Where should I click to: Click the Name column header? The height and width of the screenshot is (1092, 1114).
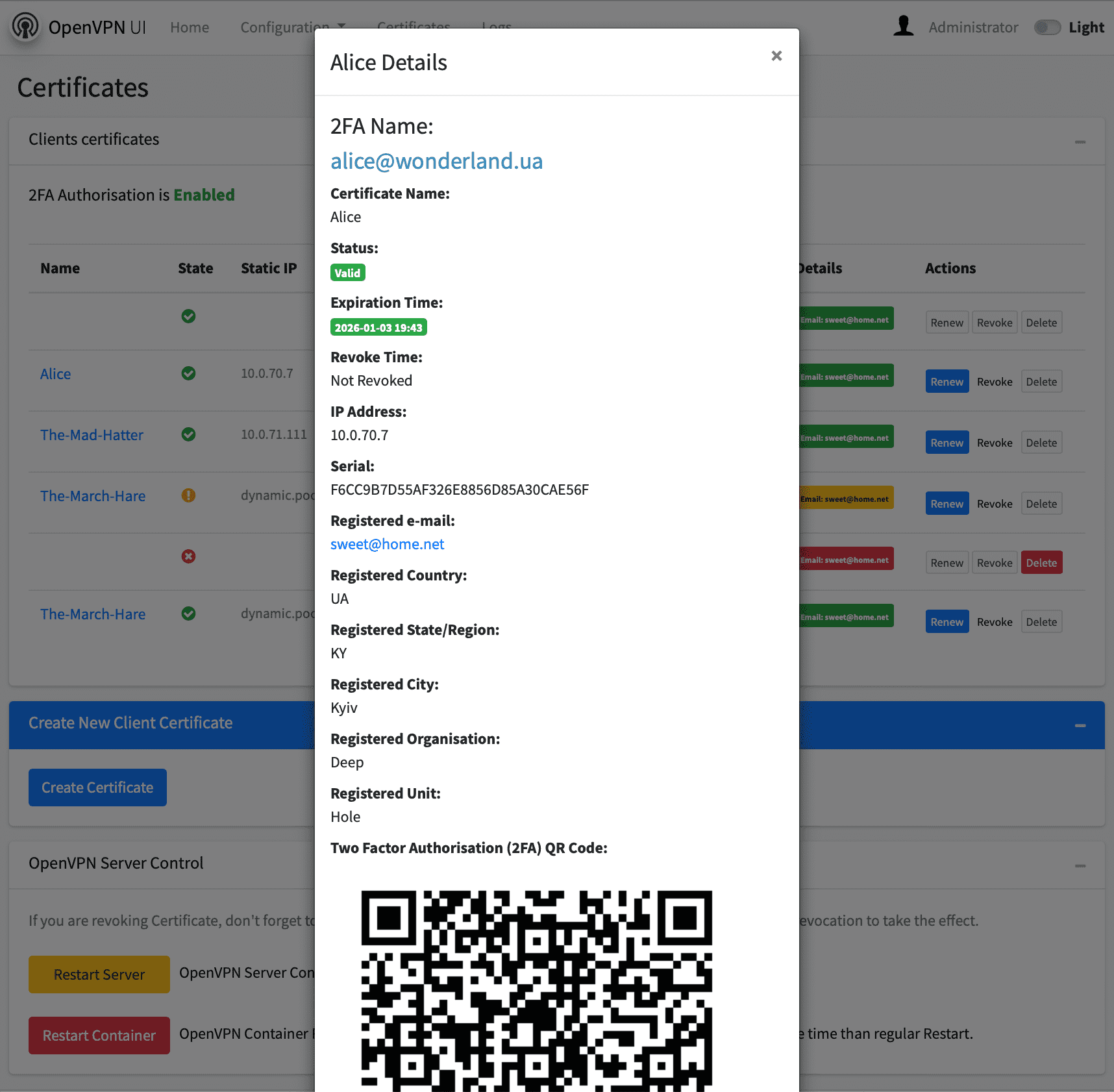click(x=60, y=268)
